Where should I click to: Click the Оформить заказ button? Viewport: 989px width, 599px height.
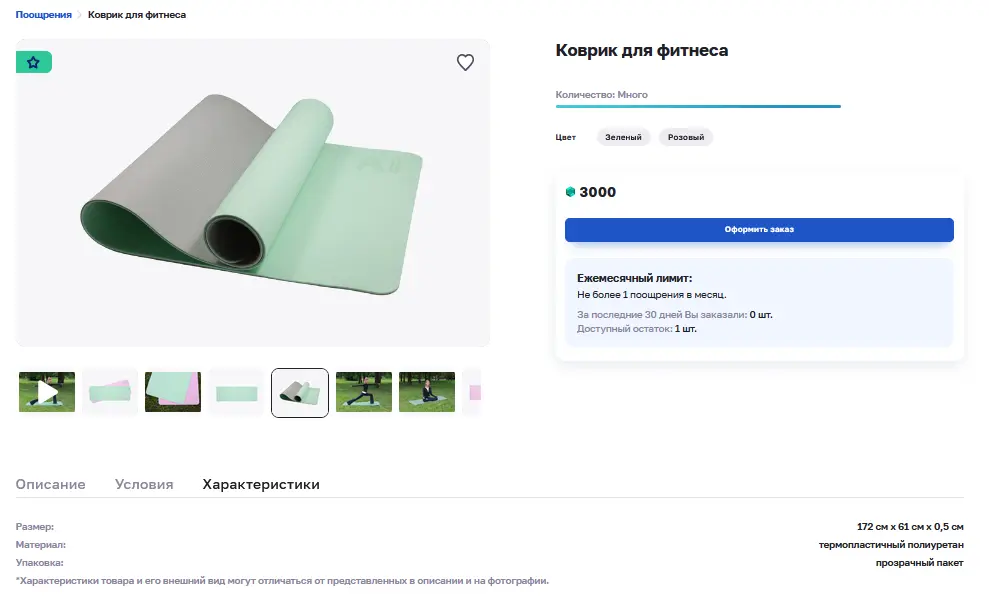(x=759, y=230)
